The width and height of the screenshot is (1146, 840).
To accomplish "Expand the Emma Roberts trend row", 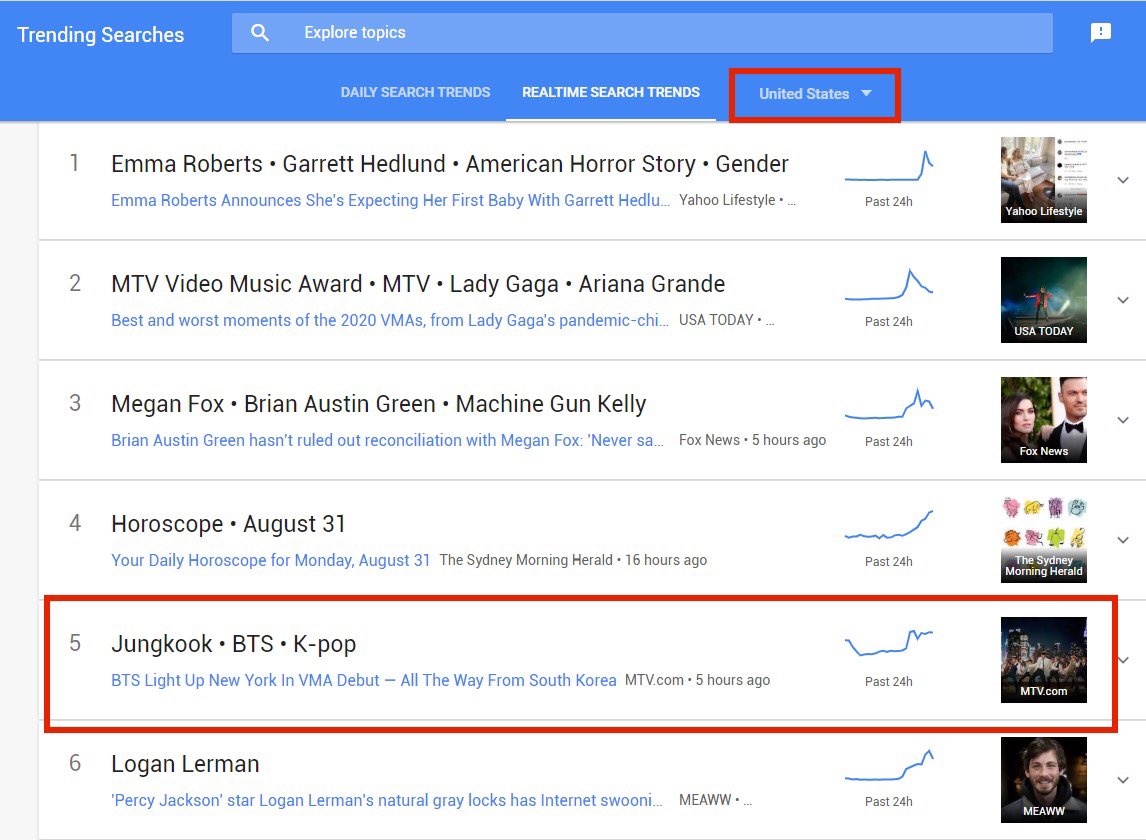I will pyautogui.click(x=1123, y=180).
